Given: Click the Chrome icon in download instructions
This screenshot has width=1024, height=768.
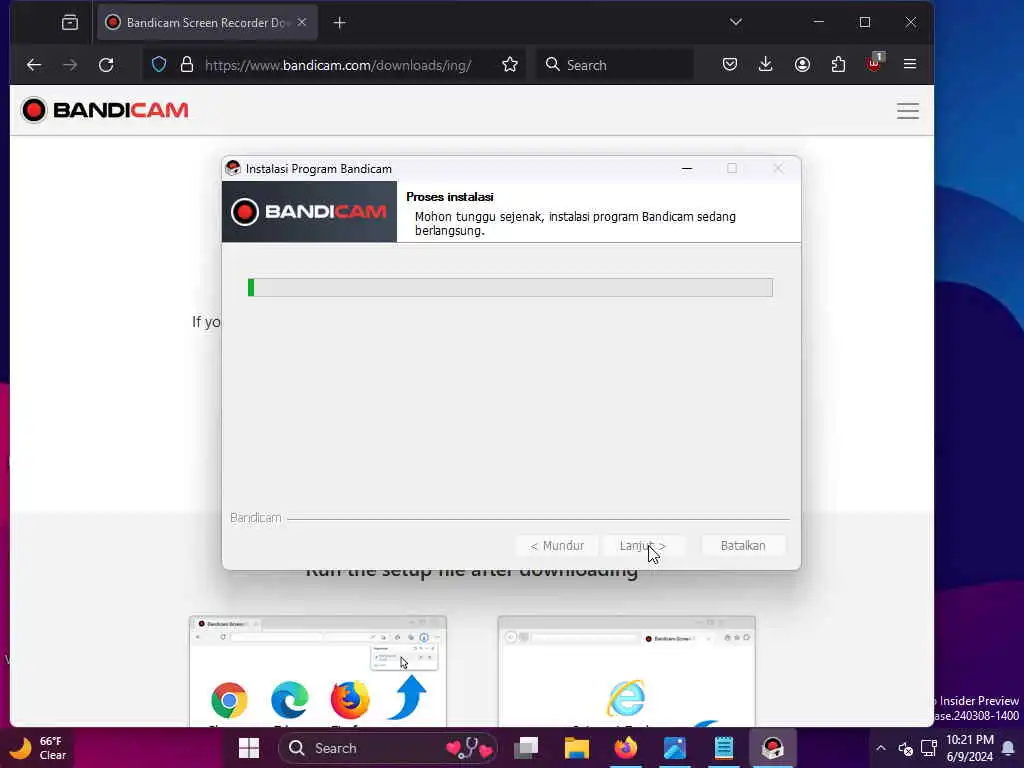Looking at the screenshot, I should coord(229,699).
